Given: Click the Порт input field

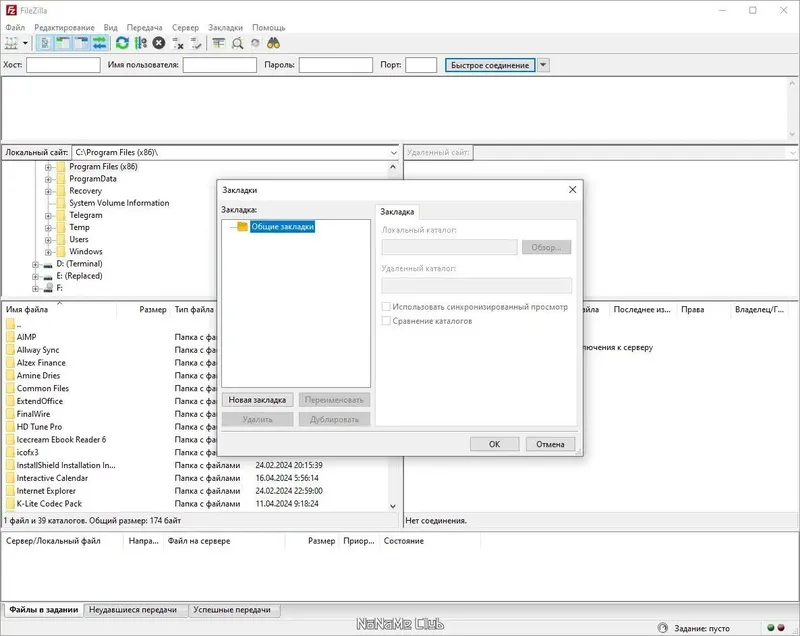Looking at the screenshot, I should tap(421, 65).
